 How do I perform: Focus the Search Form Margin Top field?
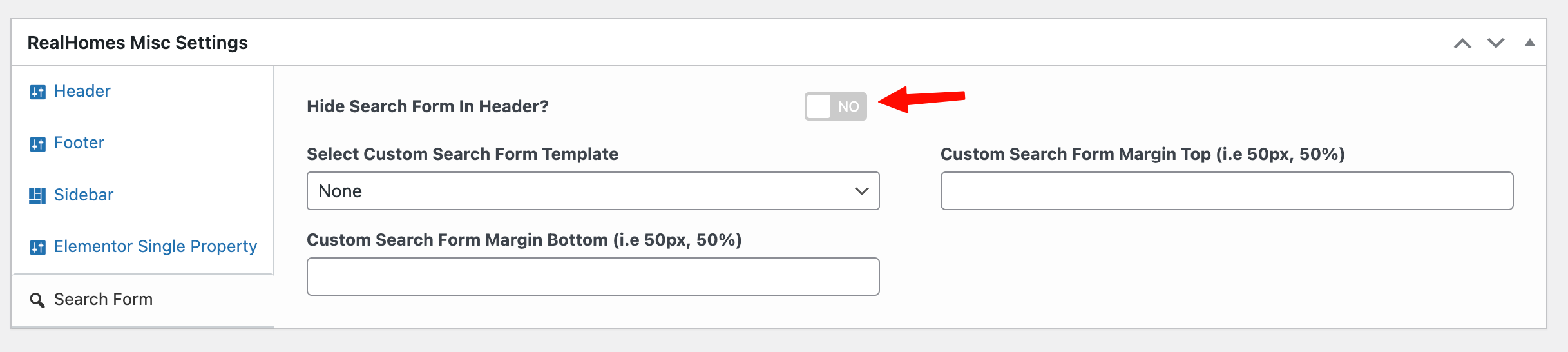click(1227, 191)
